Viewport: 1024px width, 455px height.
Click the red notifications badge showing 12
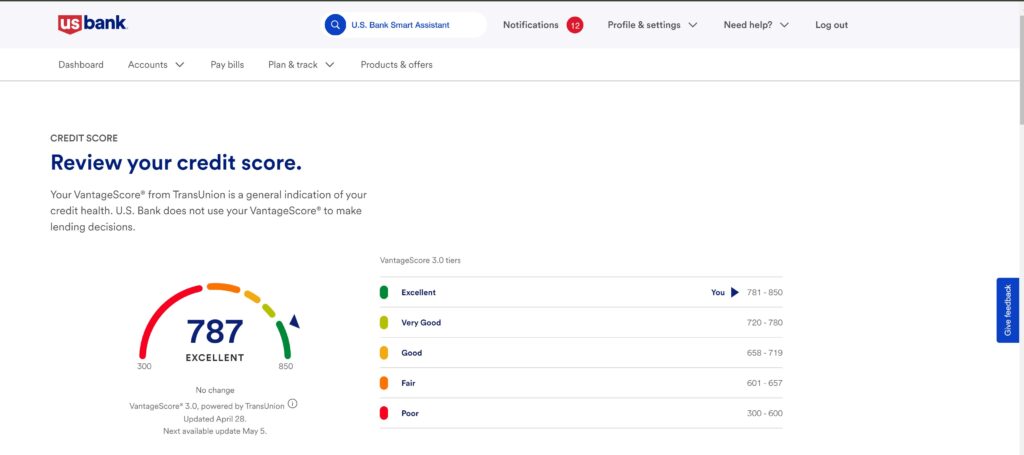click(x=575, y=25)
